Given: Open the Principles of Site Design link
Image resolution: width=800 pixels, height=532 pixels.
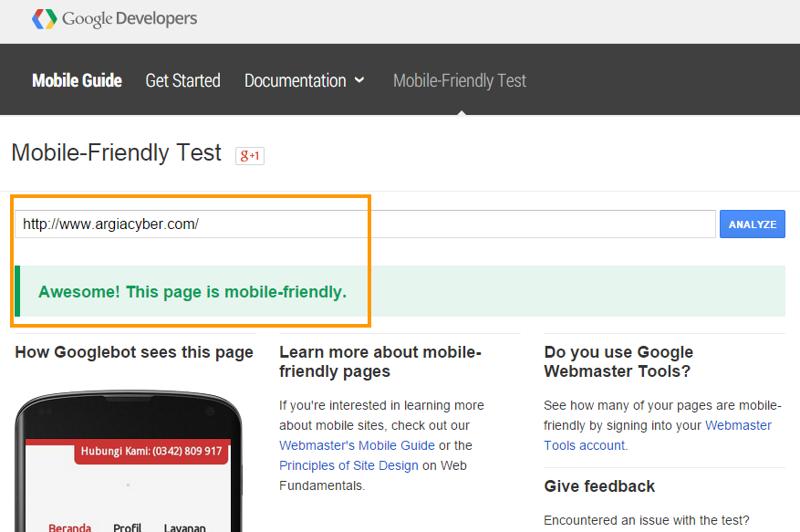Looking at the screenshot, I should [348, 465].
